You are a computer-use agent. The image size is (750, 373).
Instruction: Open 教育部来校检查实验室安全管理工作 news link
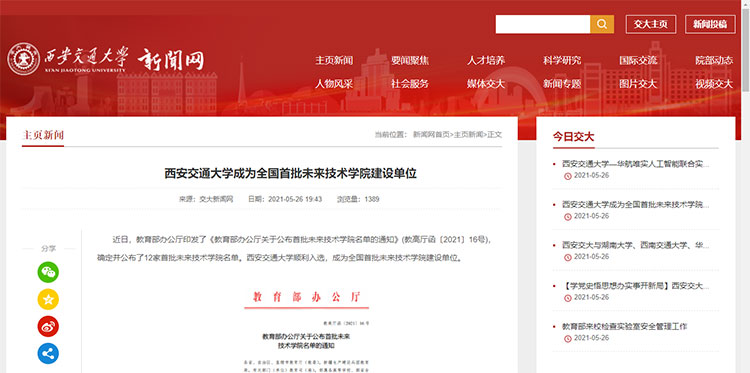pos(625,327)
